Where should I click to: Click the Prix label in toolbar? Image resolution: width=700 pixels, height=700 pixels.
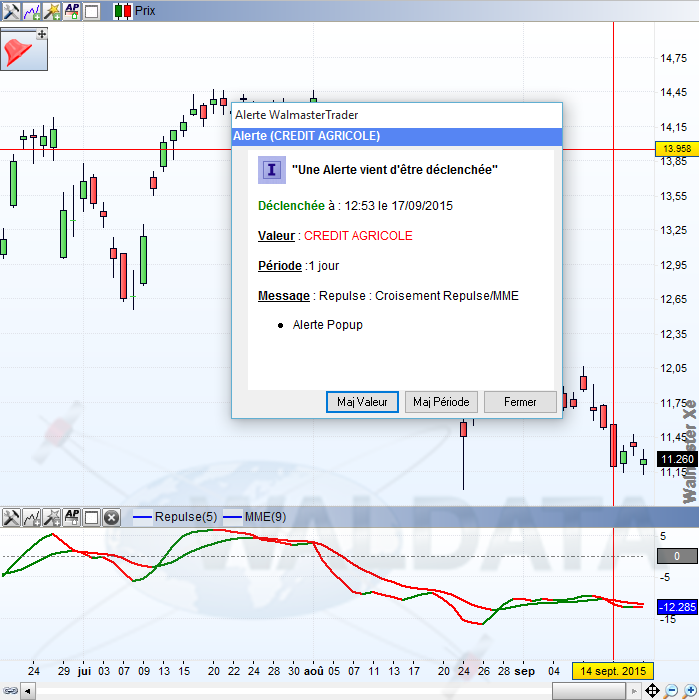point(145,11)
